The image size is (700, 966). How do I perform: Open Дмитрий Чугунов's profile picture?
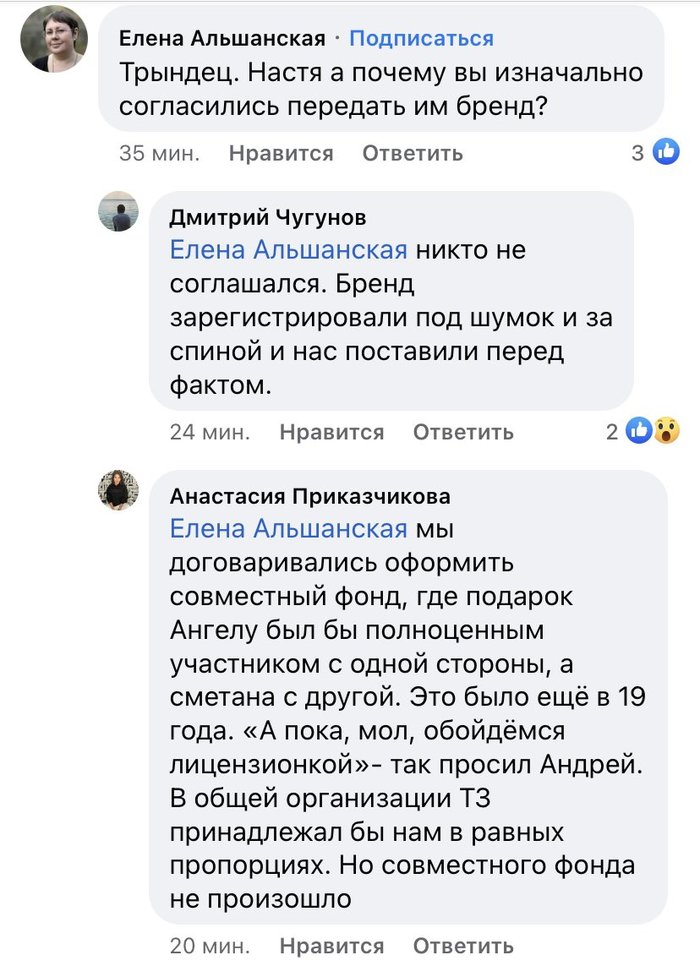117,211
